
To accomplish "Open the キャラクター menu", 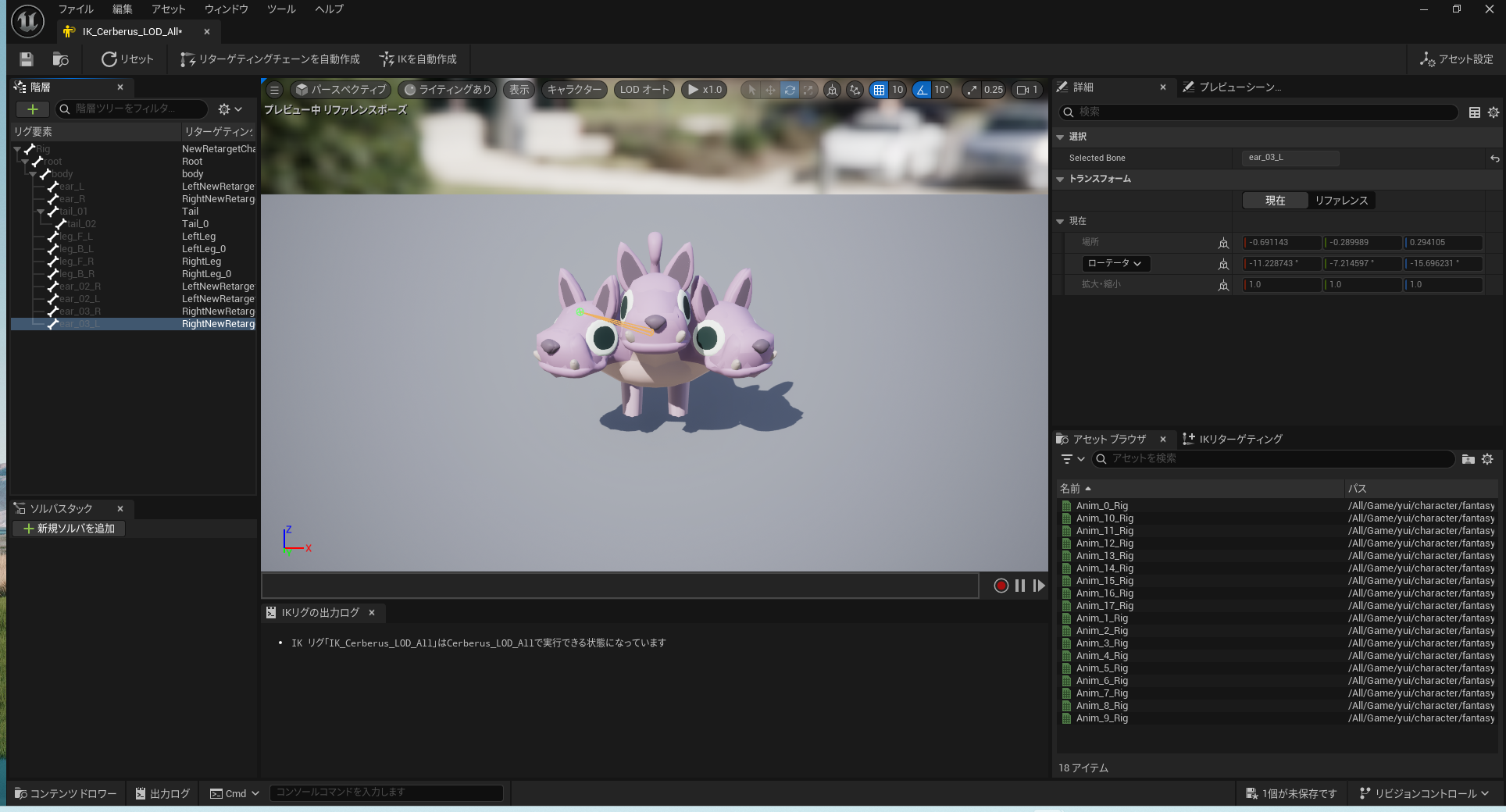I will 575,90.
